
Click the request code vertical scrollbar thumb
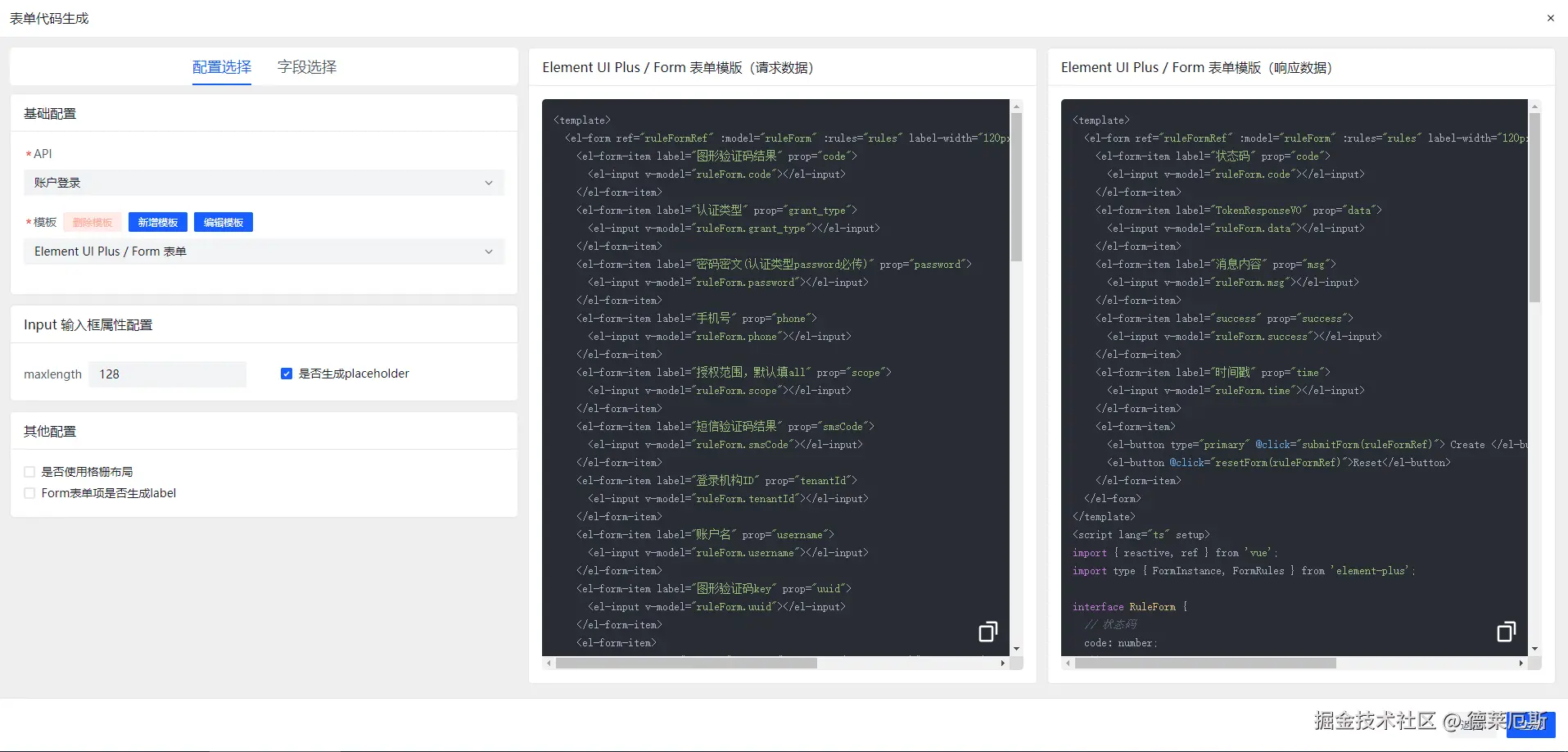pyautogui.click(x=1016, y=188)
